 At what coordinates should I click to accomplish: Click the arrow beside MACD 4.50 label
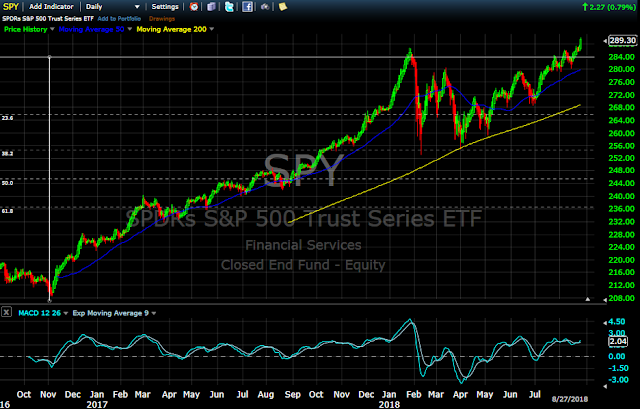coord(605,322)
